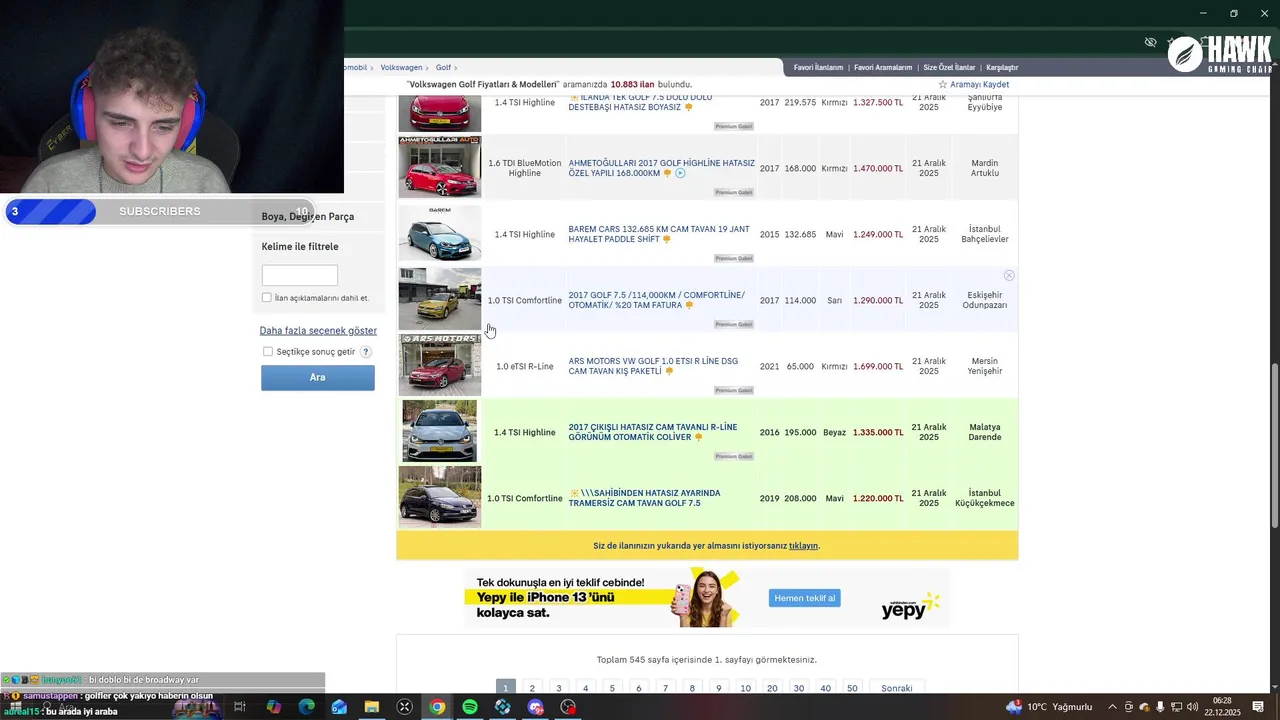The height and width of the screenshot is (720, 1280).
Task: Expand Daha fazla seçenek göster
Action: [318, 331]
